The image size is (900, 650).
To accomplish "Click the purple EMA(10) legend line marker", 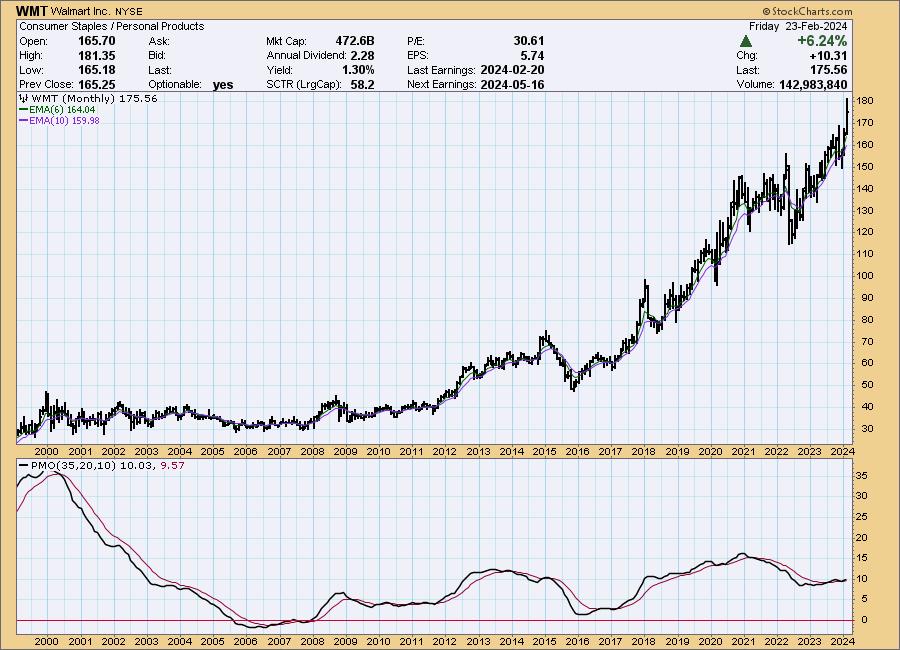I will (24, 120).
